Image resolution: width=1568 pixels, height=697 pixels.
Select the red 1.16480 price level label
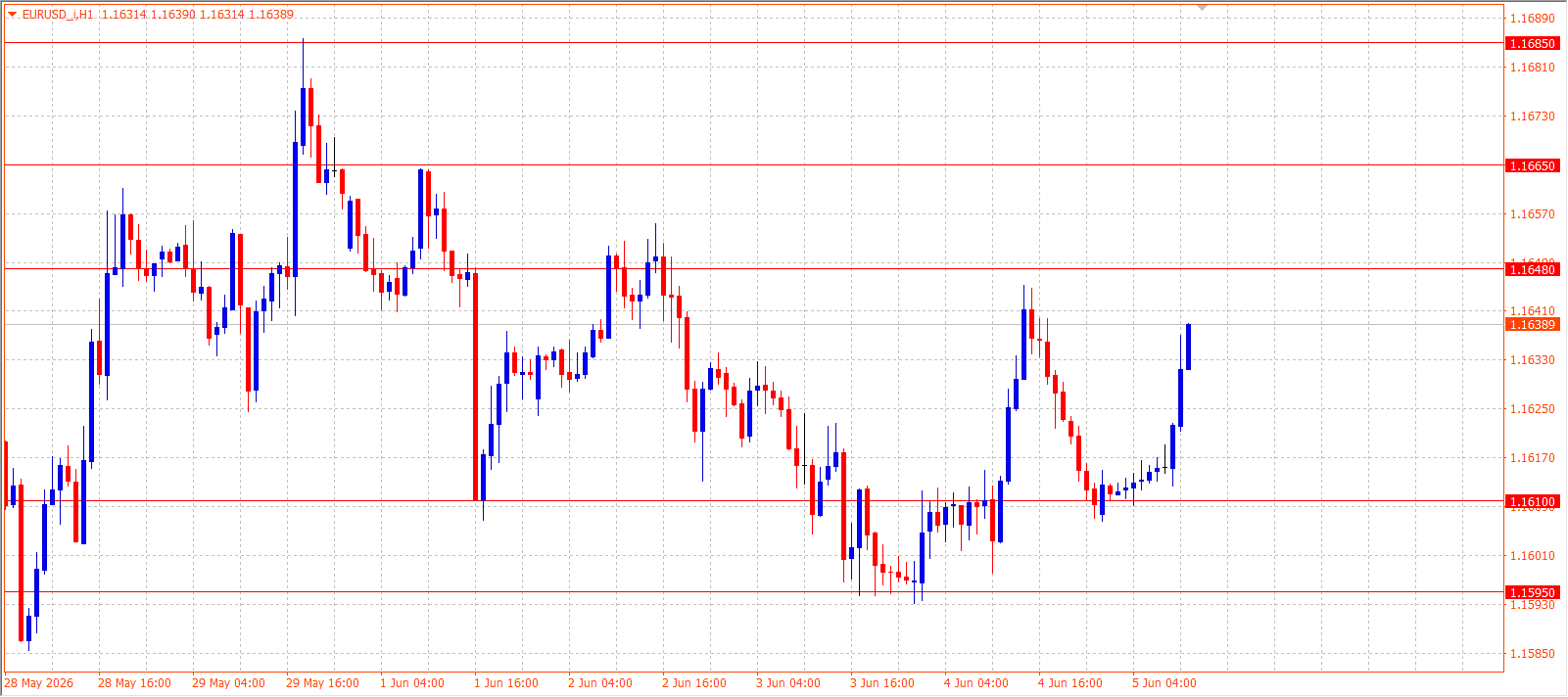click(1532, 269)
